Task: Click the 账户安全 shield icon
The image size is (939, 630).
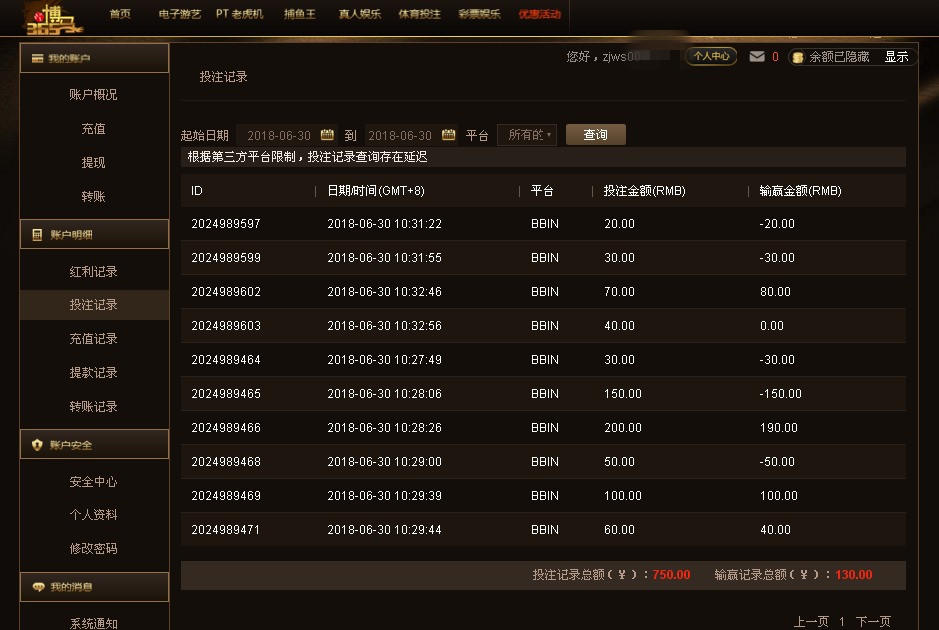Action: click(37, 445)
